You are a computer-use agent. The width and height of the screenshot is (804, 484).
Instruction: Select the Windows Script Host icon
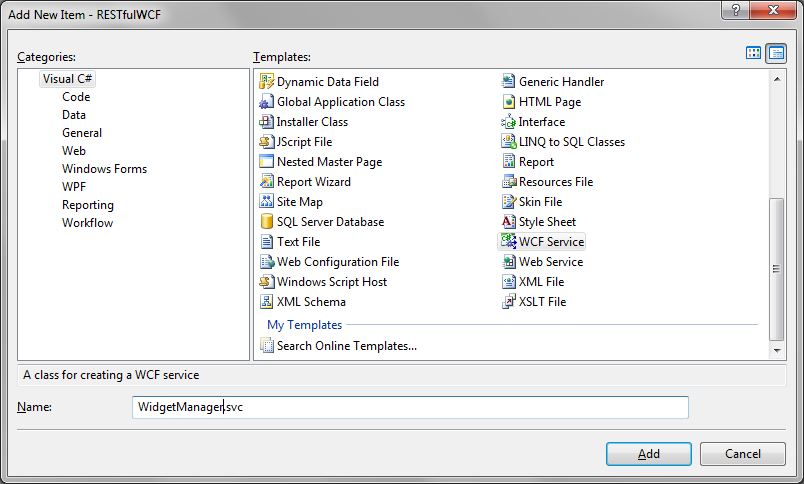(267, 281)
